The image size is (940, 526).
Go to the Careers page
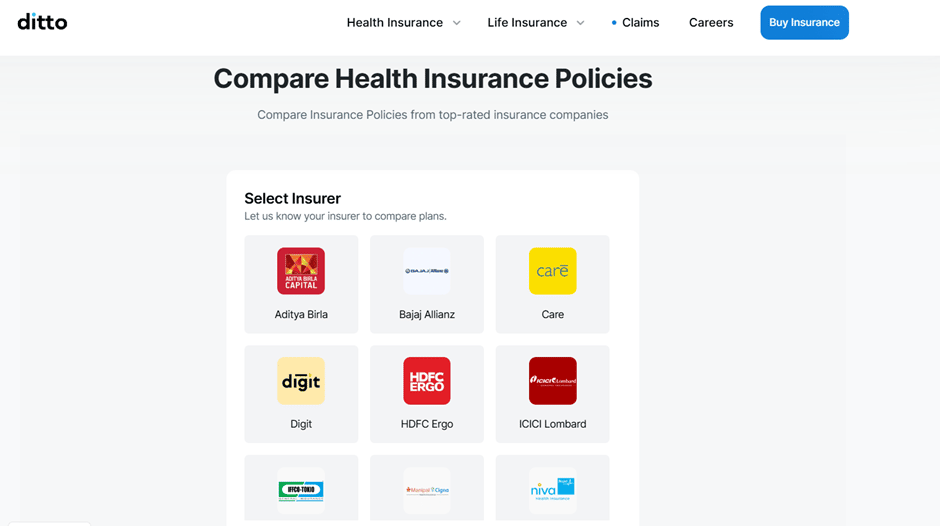[x=711, y=23]
